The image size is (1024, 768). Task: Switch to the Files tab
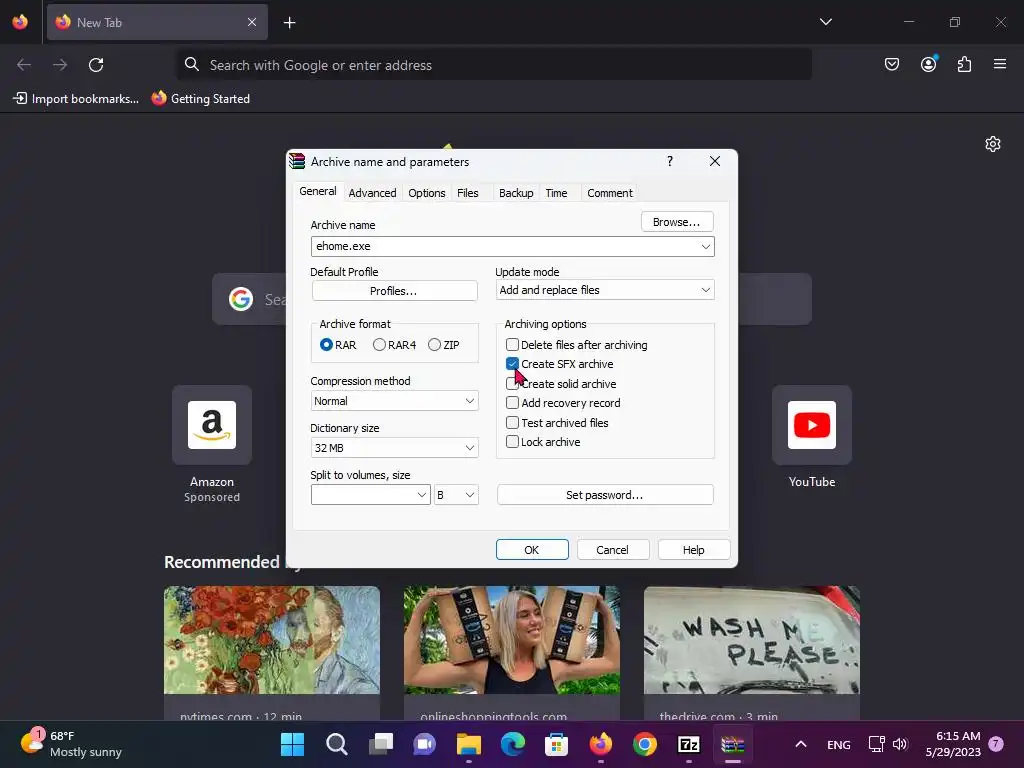click(468, 193)
